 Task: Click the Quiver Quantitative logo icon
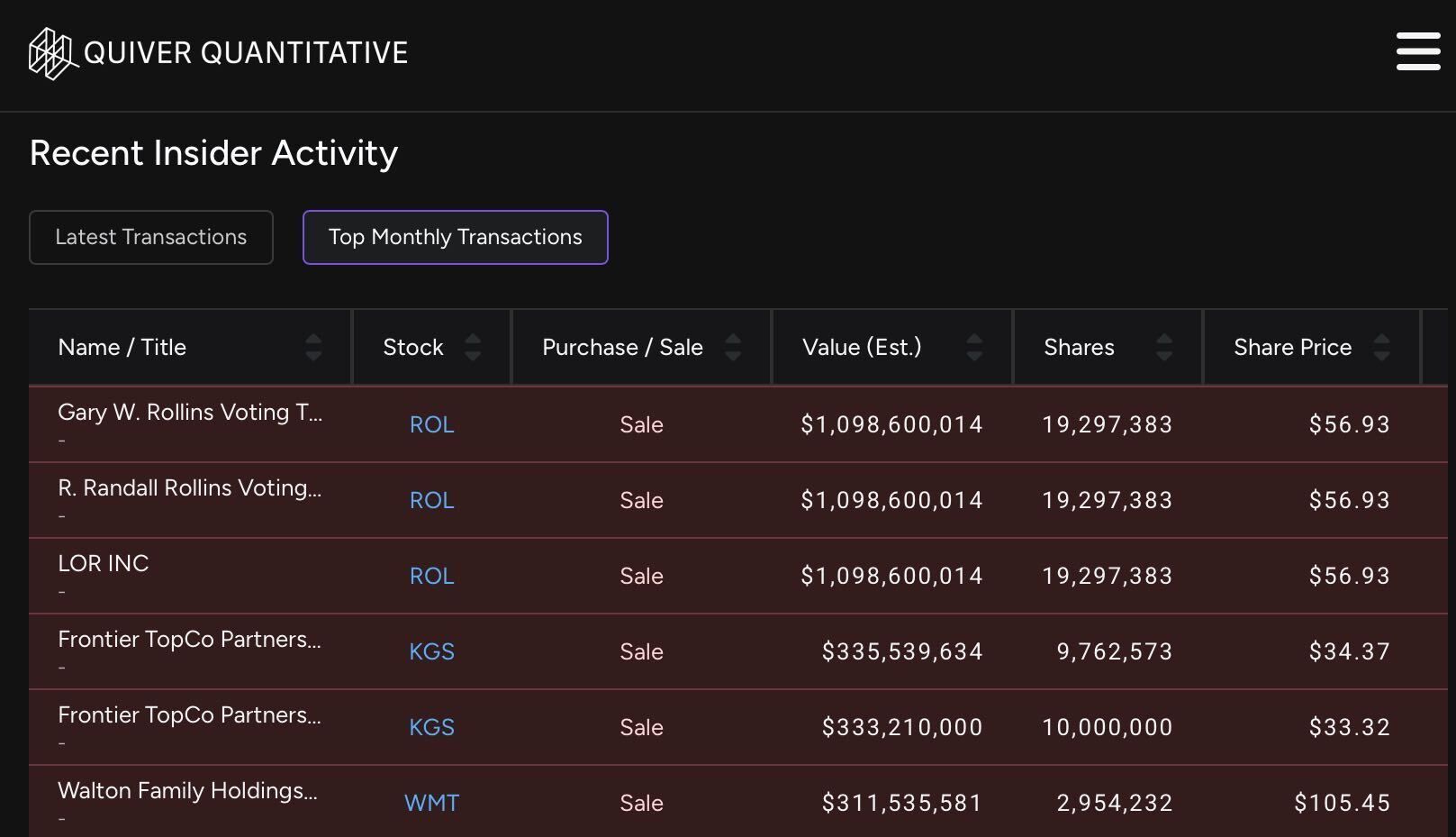pyautogui.click(x=51, y=53)
